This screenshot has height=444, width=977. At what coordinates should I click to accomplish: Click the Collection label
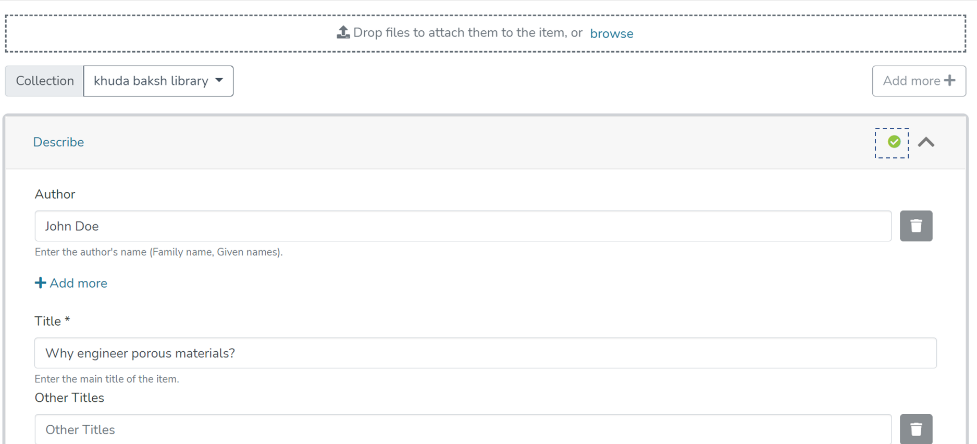pos(45,81)
